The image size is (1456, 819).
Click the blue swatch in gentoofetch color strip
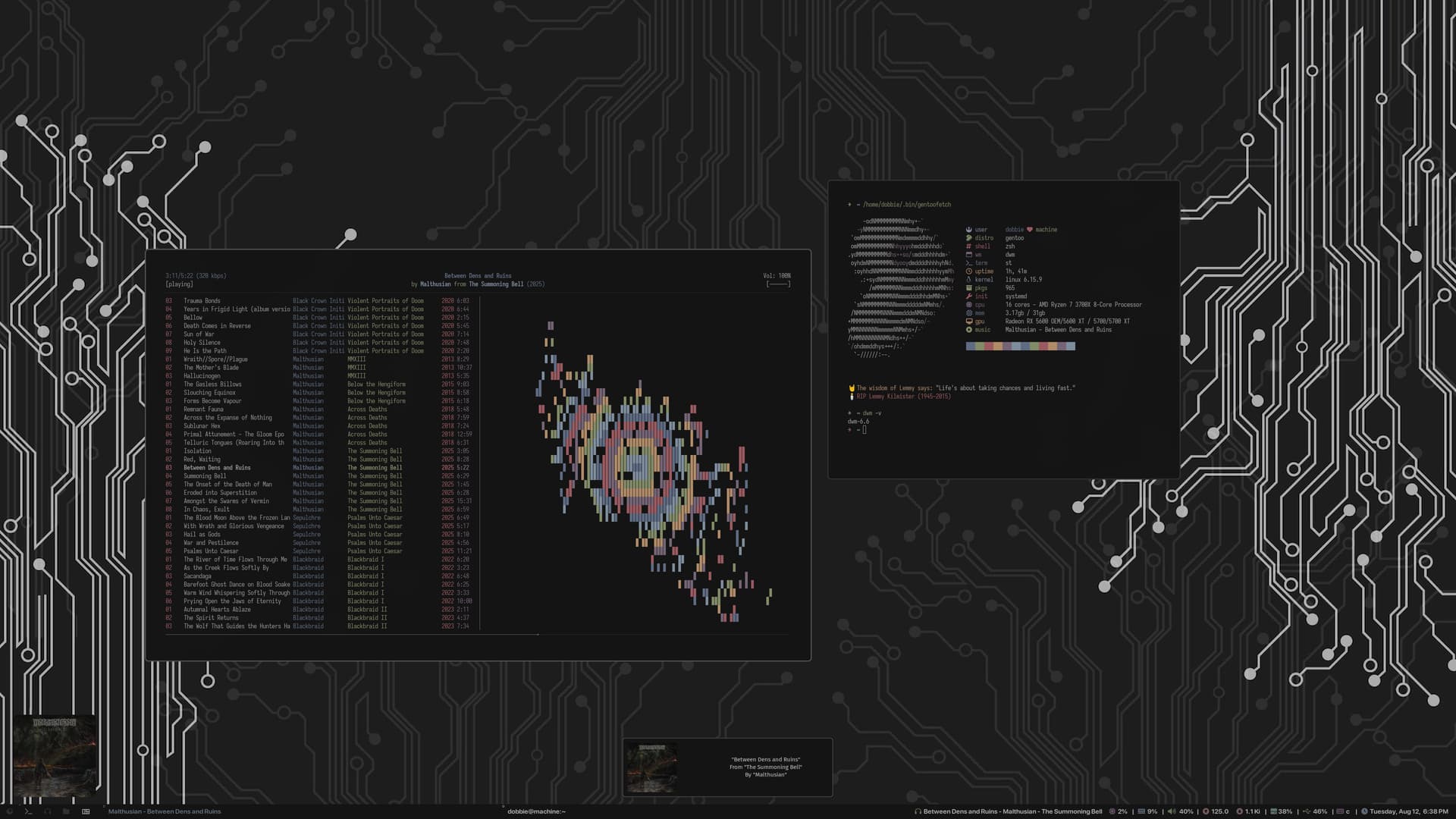[971, 346]
